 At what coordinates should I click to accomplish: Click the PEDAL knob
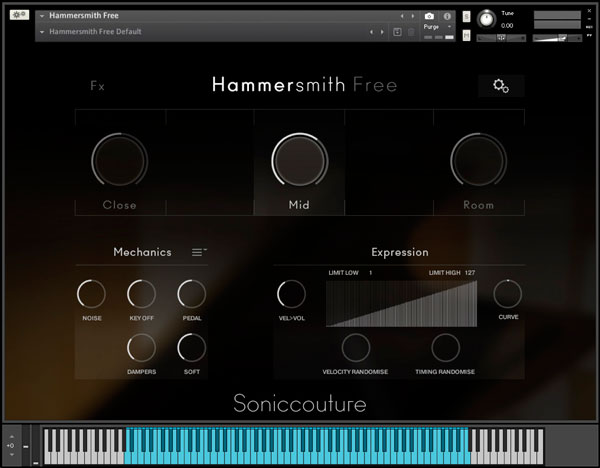pos(192,294)
